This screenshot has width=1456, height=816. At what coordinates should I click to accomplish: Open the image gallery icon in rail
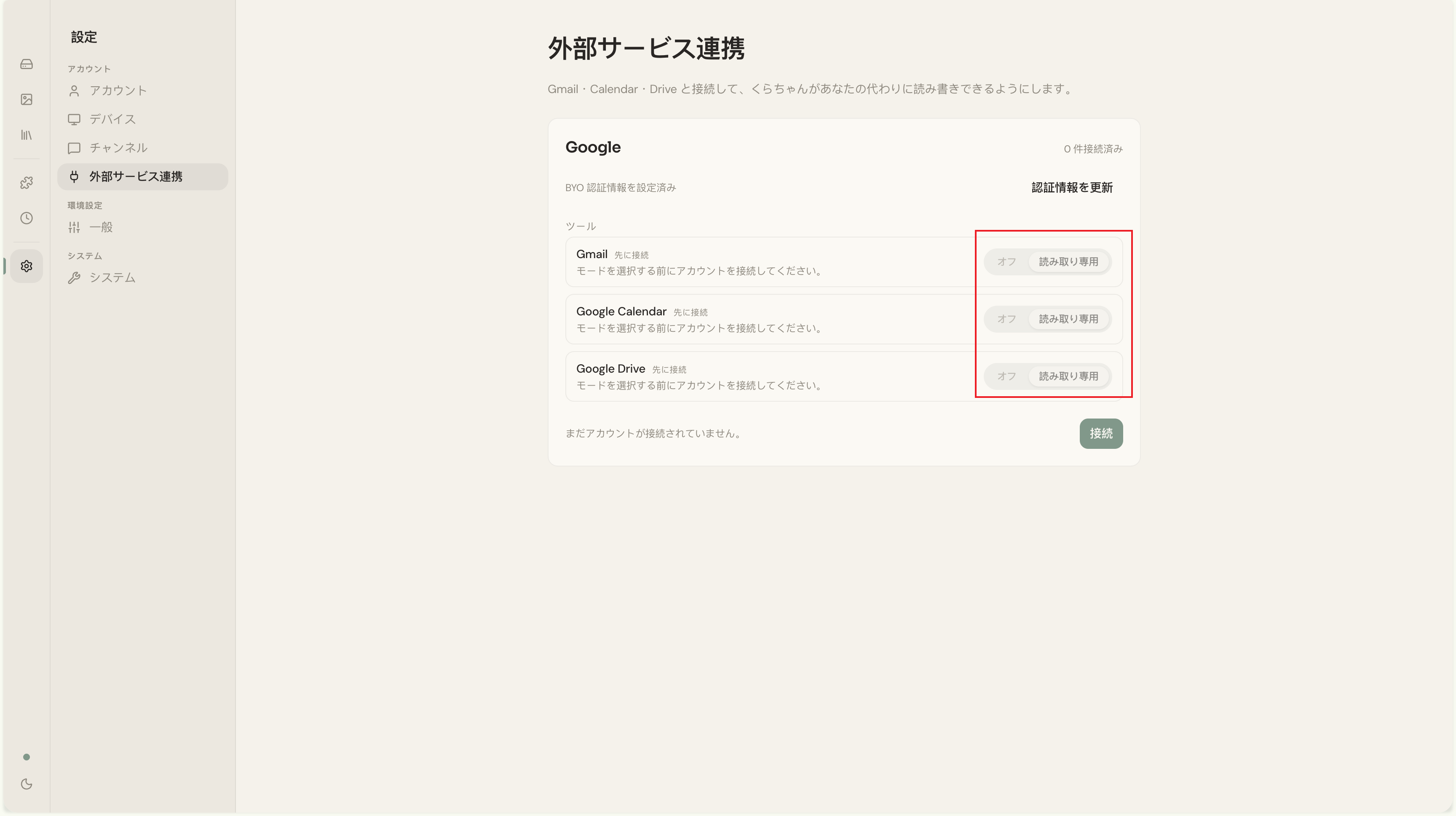(x=27, y=99)
